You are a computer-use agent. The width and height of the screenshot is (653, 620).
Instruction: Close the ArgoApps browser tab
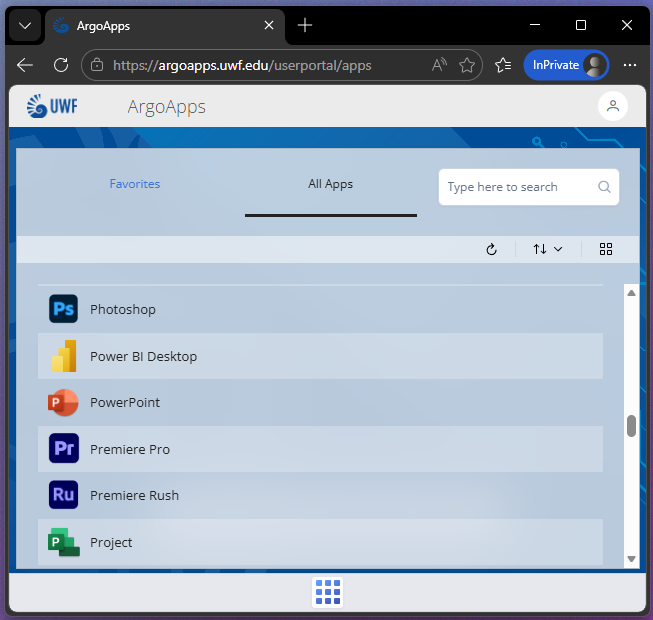[x=269, y=25]
